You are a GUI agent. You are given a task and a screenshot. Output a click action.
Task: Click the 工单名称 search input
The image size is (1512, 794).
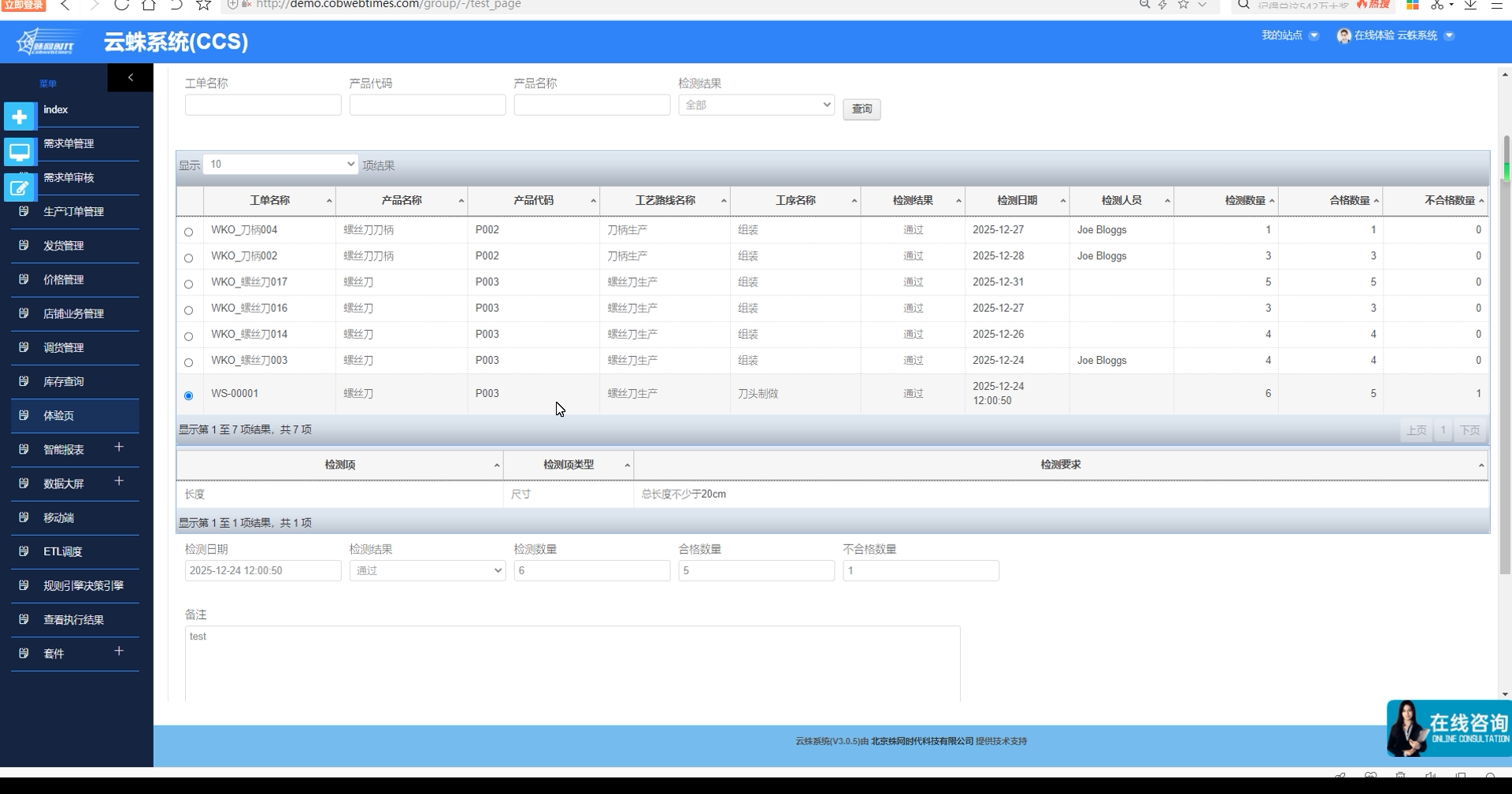[x=263, y=105]
